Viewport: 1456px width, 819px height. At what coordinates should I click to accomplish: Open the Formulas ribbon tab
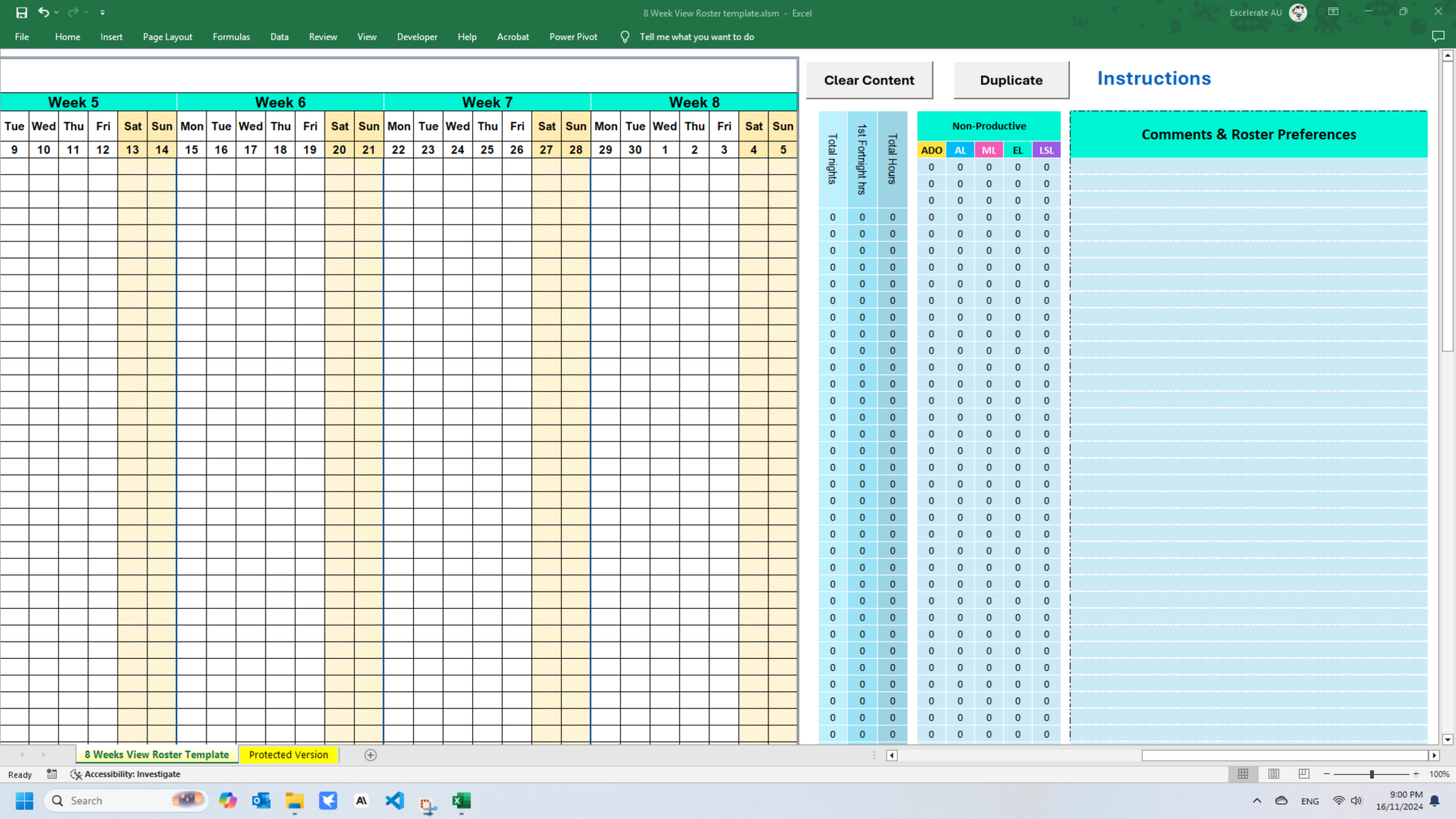[x=231, y=37]
